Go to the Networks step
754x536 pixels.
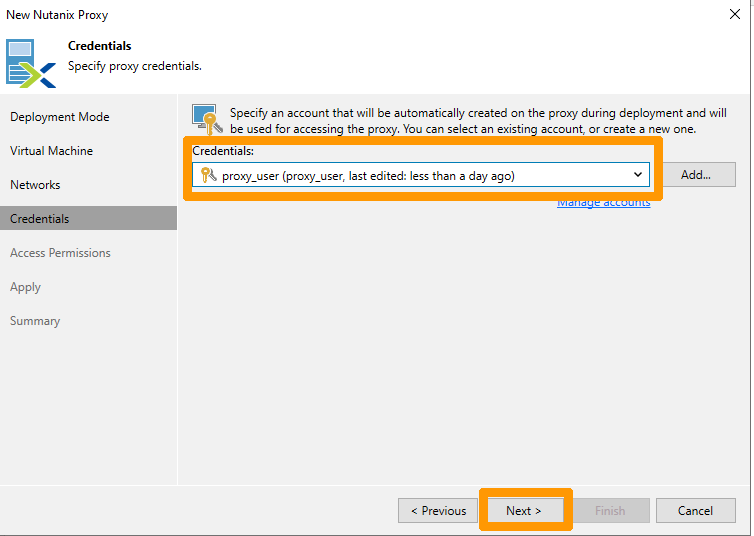point(35,185)
